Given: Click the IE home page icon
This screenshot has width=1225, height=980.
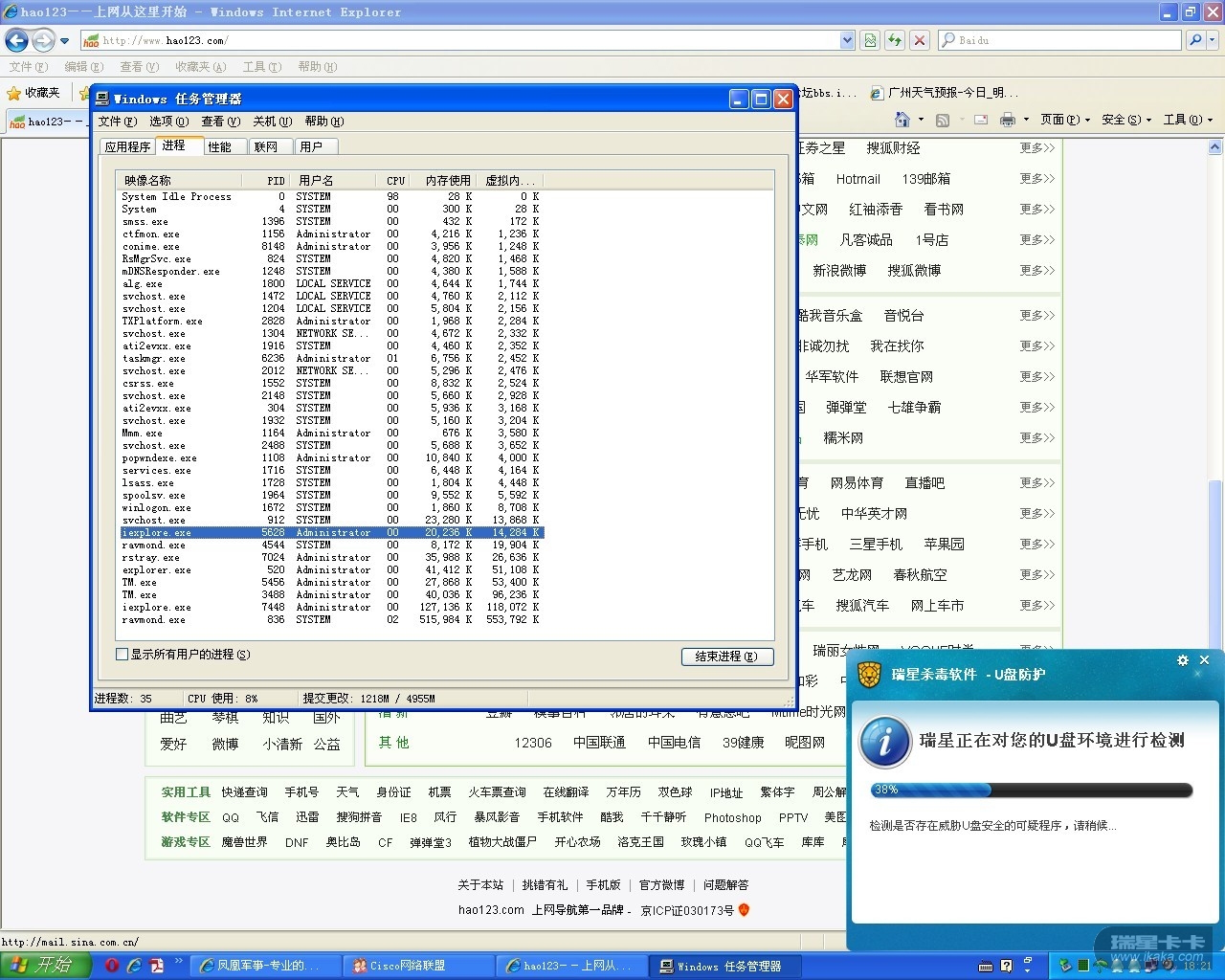Looking at the screenshot, I should pyautogui.click(x=902, y=120).
